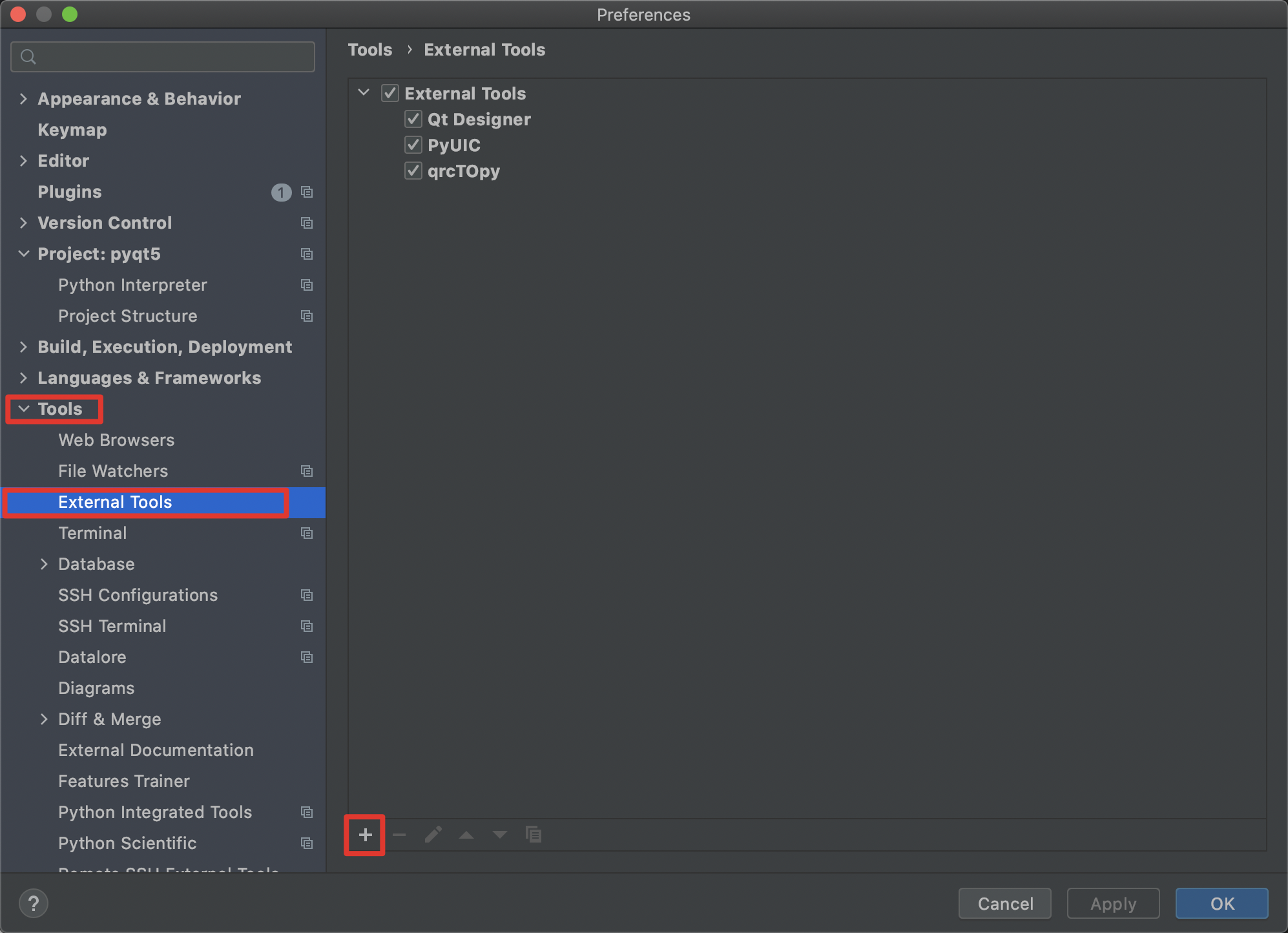
Task: Select the qrcTOpy tool row
Action: [x=807, y=171]
